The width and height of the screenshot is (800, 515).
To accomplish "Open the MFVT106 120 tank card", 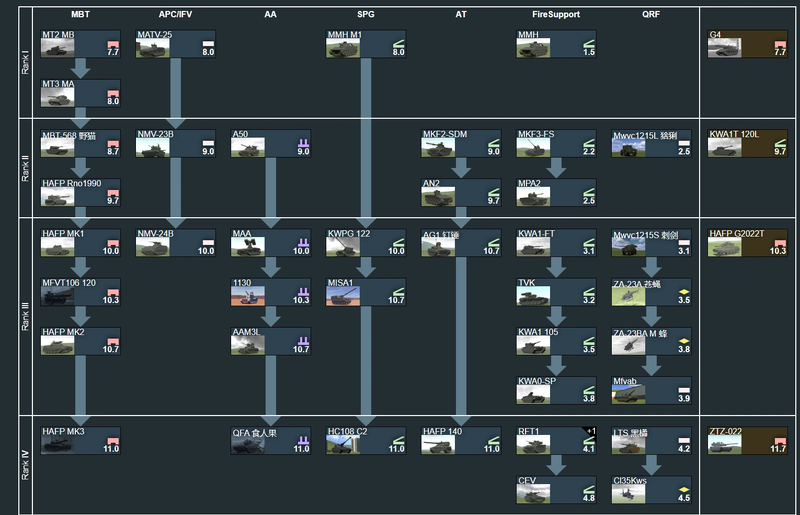I will (81, 292).
